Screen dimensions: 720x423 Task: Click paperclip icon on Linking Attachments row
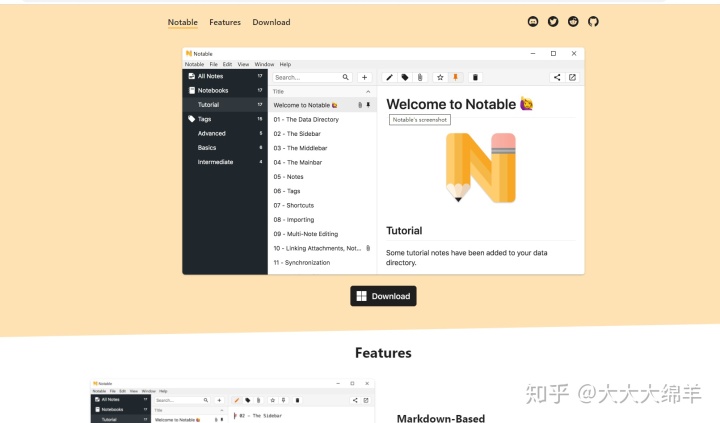click(368, 248)
